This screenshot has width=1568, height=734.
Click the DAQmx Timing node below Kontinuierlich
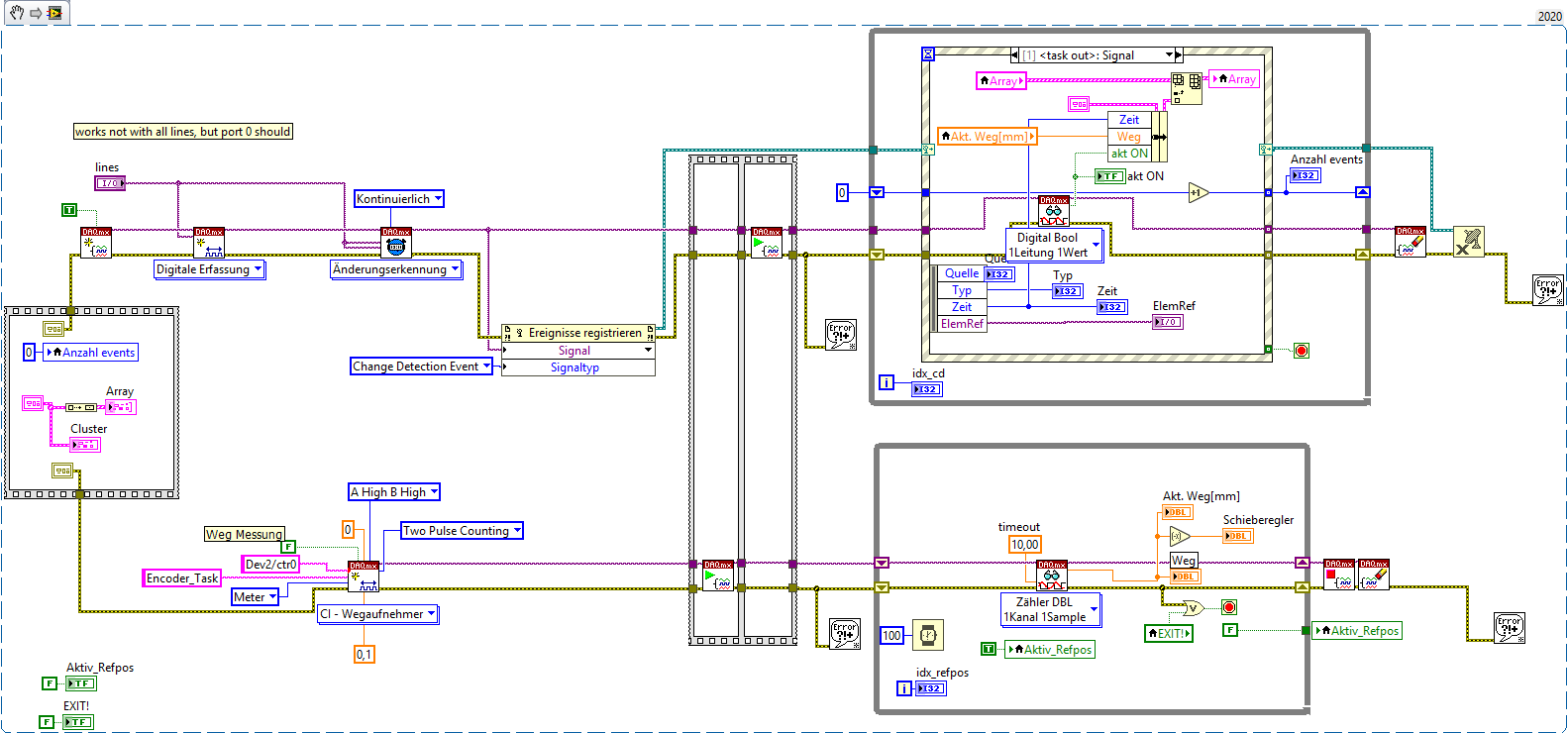point(396,243)
